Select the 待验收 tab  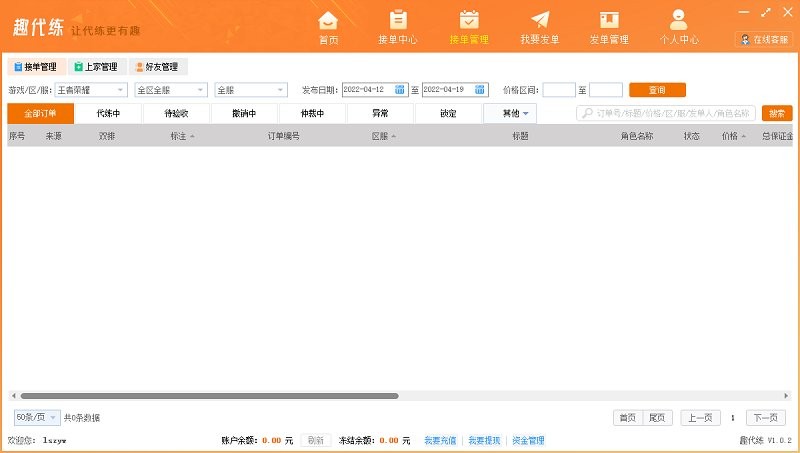(x=176, y=113)
